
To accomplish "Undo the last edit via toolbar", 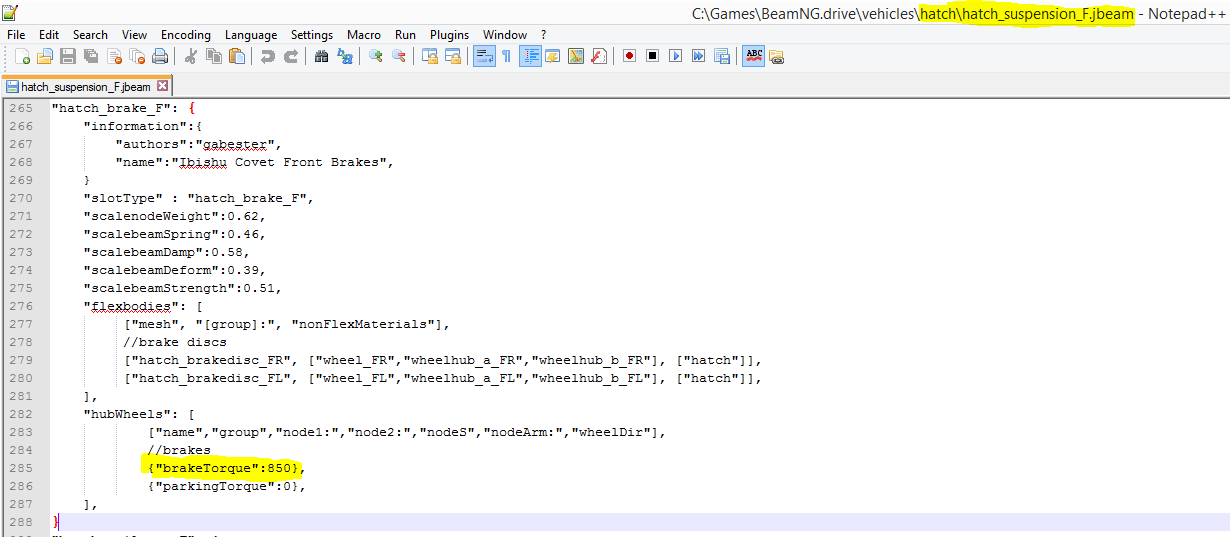I will (x=267, y=56).
